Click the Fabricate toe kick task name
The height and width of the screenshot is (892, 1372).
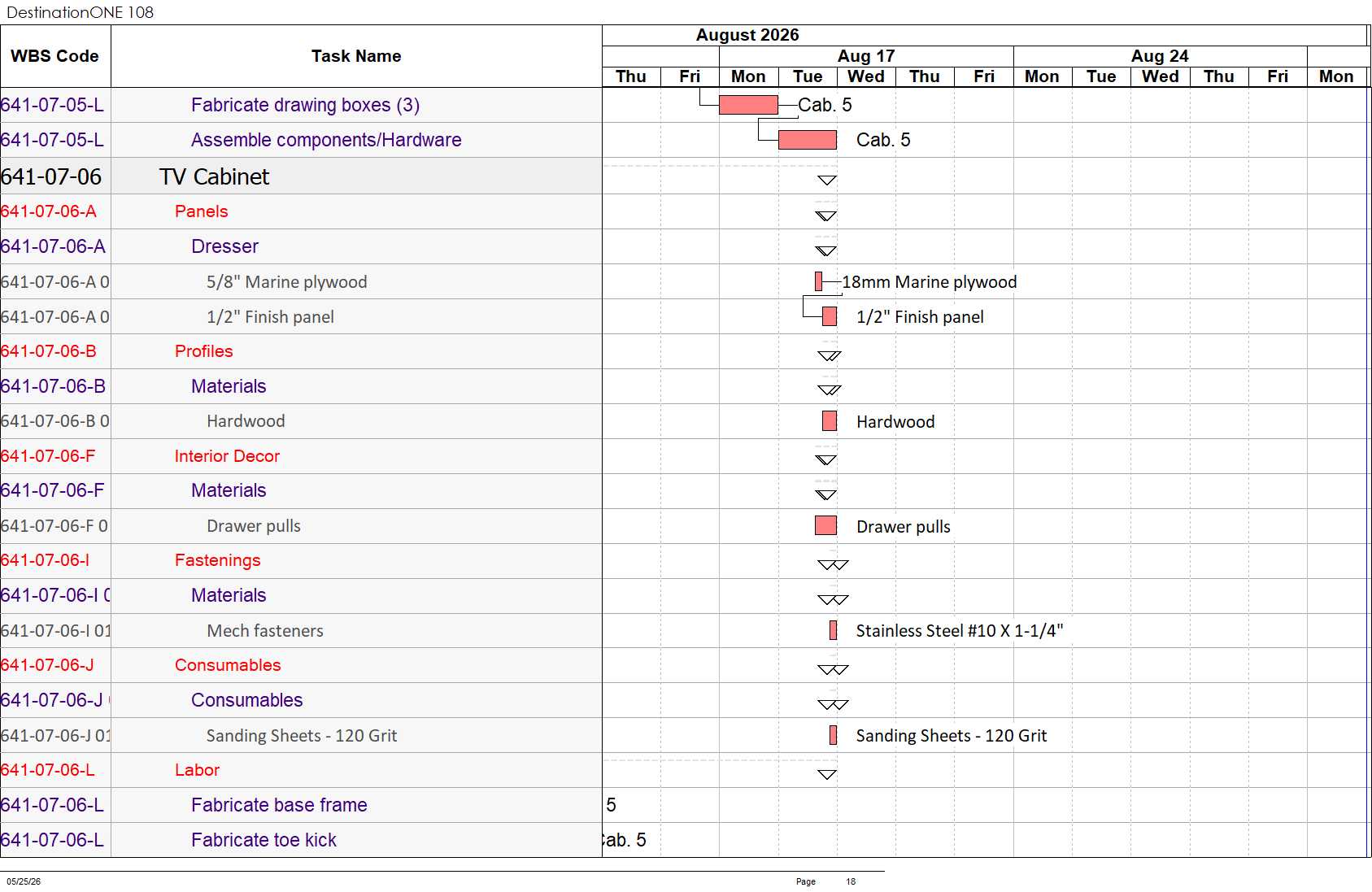click(x=264, y=840)
